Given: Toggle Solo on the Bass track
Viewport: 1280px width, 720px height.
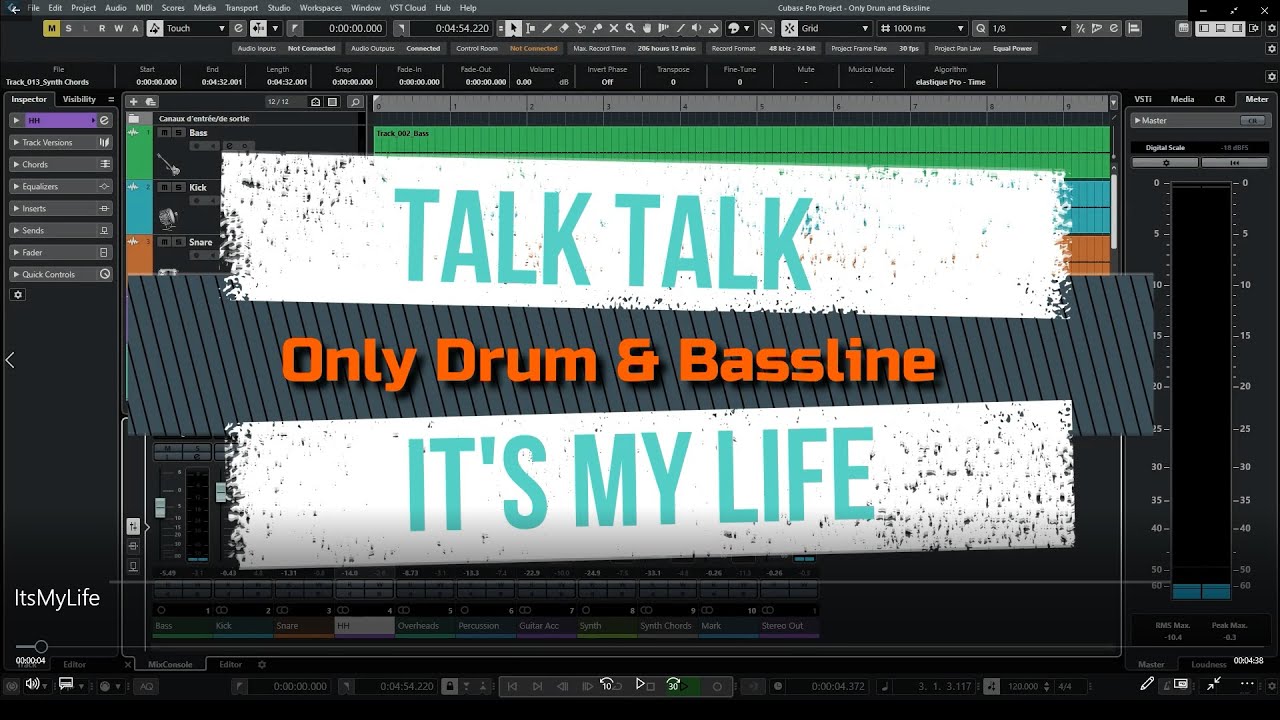Looking at the screenshot, I should (178, 133).
